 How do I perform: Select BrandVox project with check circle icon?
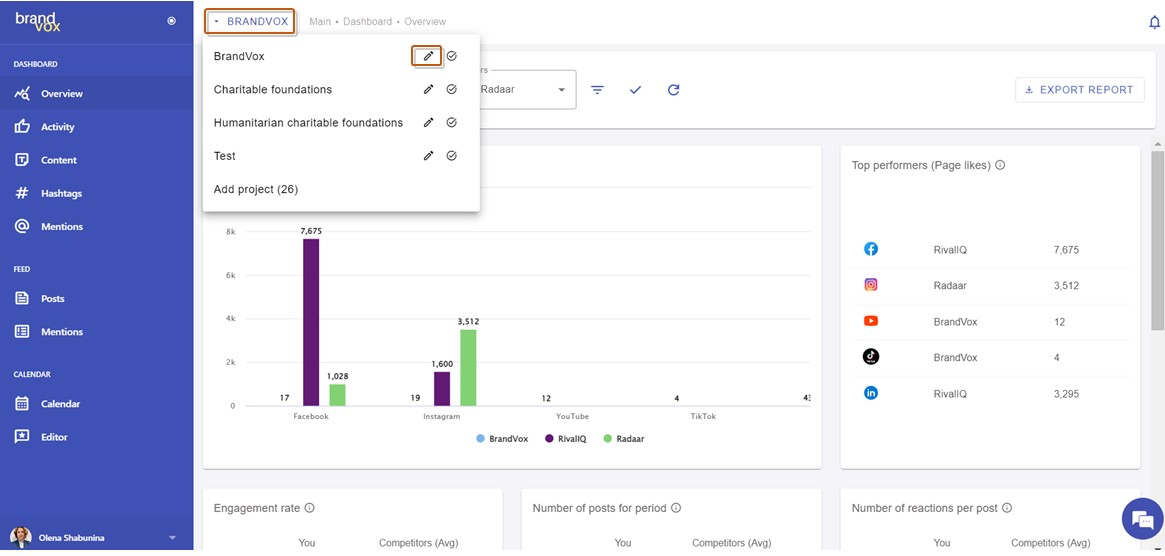tap(452, 56)
